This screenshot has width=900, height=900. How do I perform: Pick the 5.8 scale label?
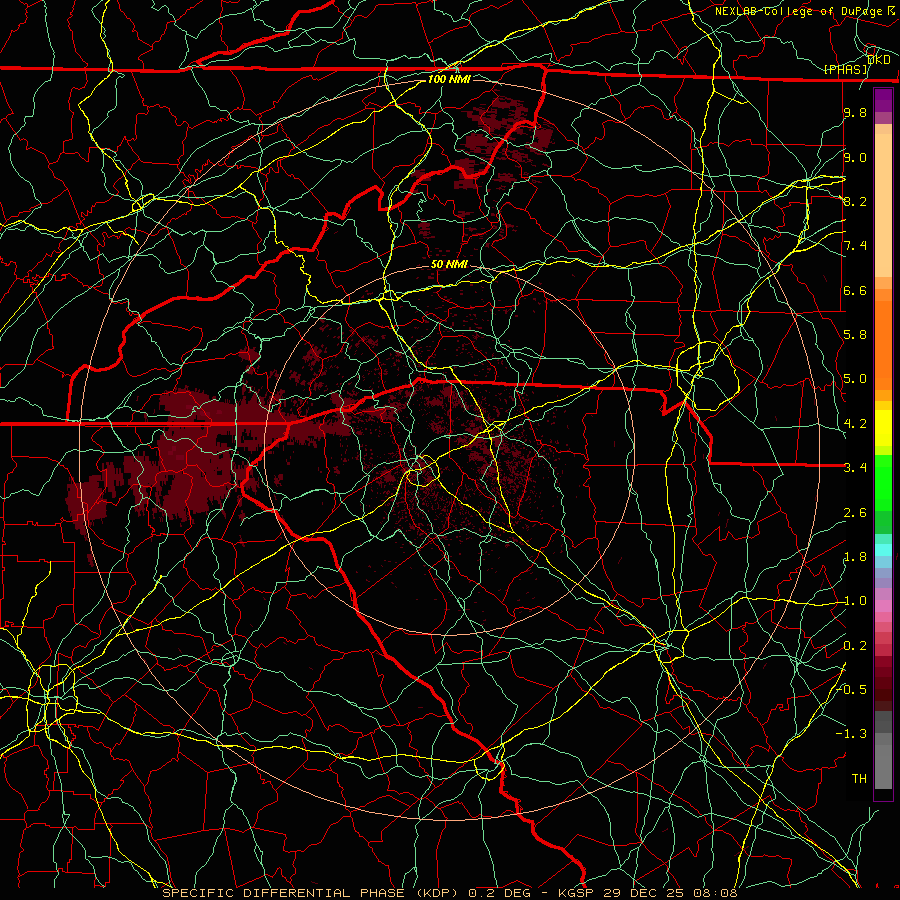pyautogui.click(x=855, y=335)
